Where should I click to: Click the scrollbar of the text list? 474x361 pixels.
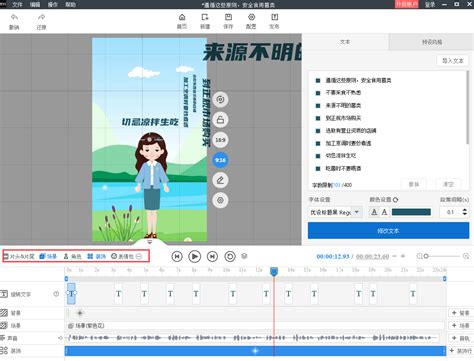(468, 108)
